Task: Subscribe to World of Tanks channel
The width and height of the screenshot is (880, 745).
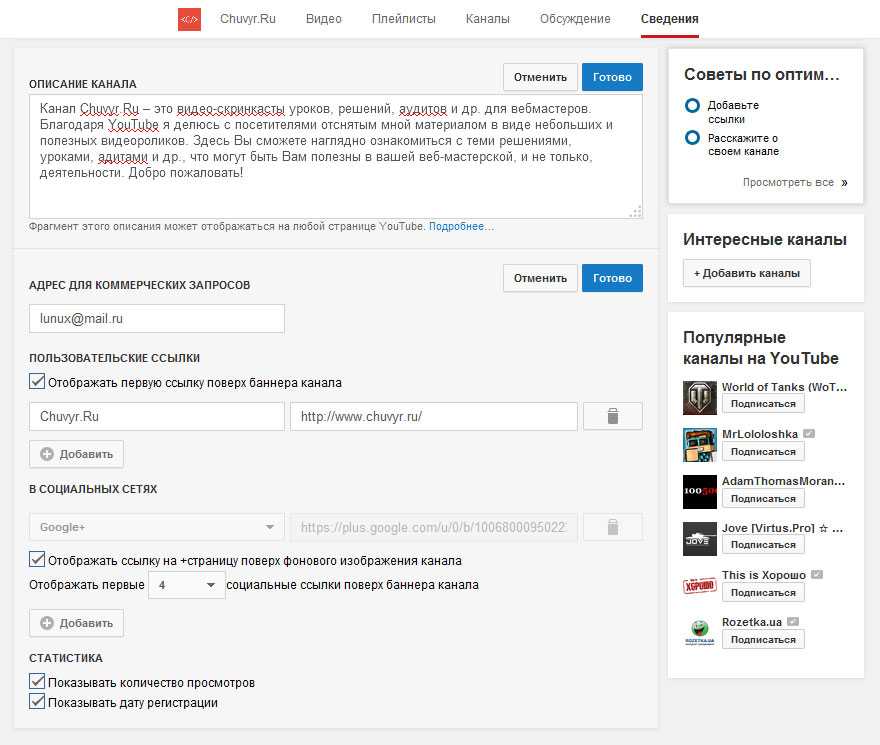Action: click(763, 404)
